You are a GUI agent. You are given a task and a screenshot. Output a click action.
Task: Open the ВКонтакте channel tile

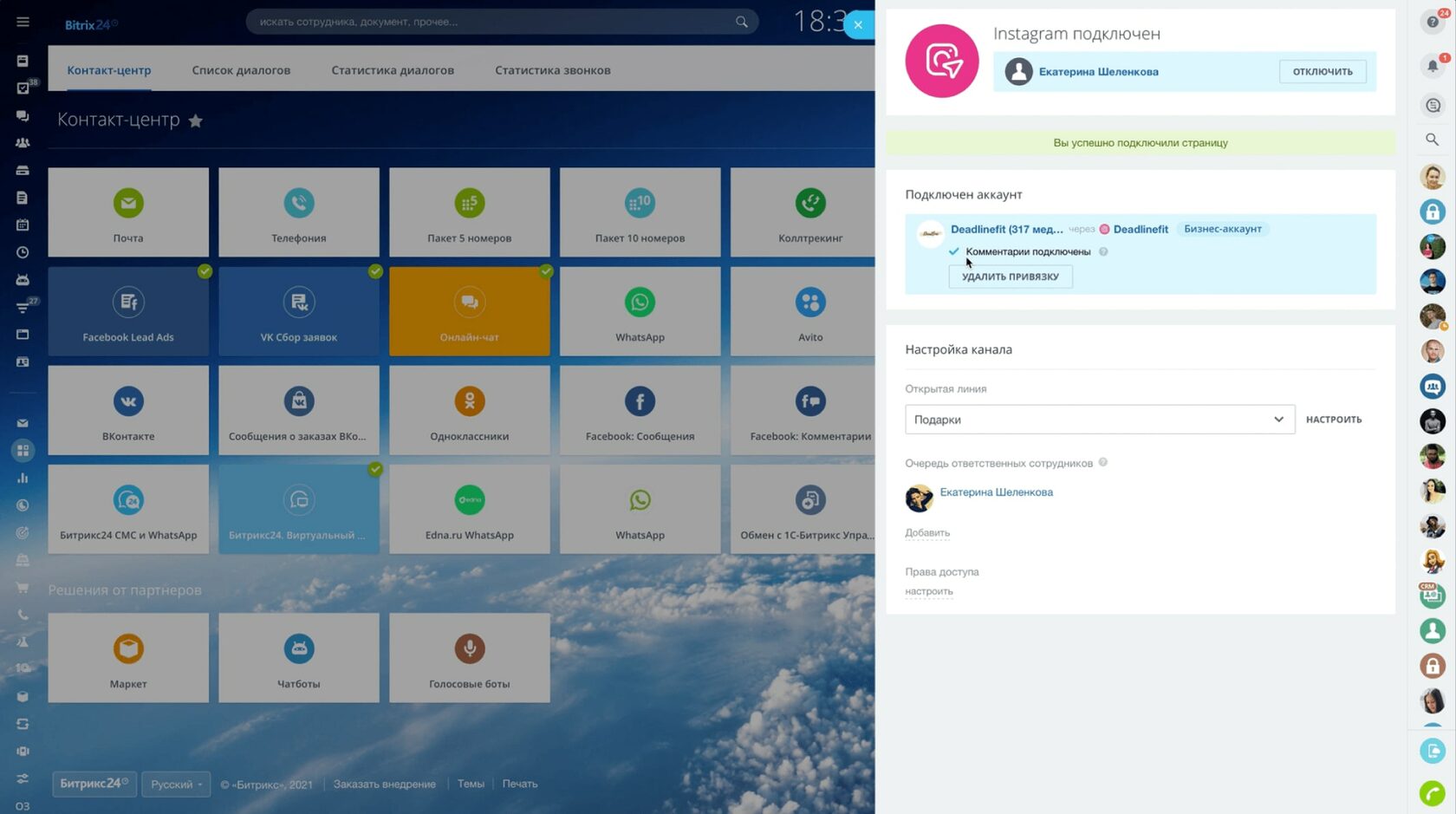click(128, 410)
